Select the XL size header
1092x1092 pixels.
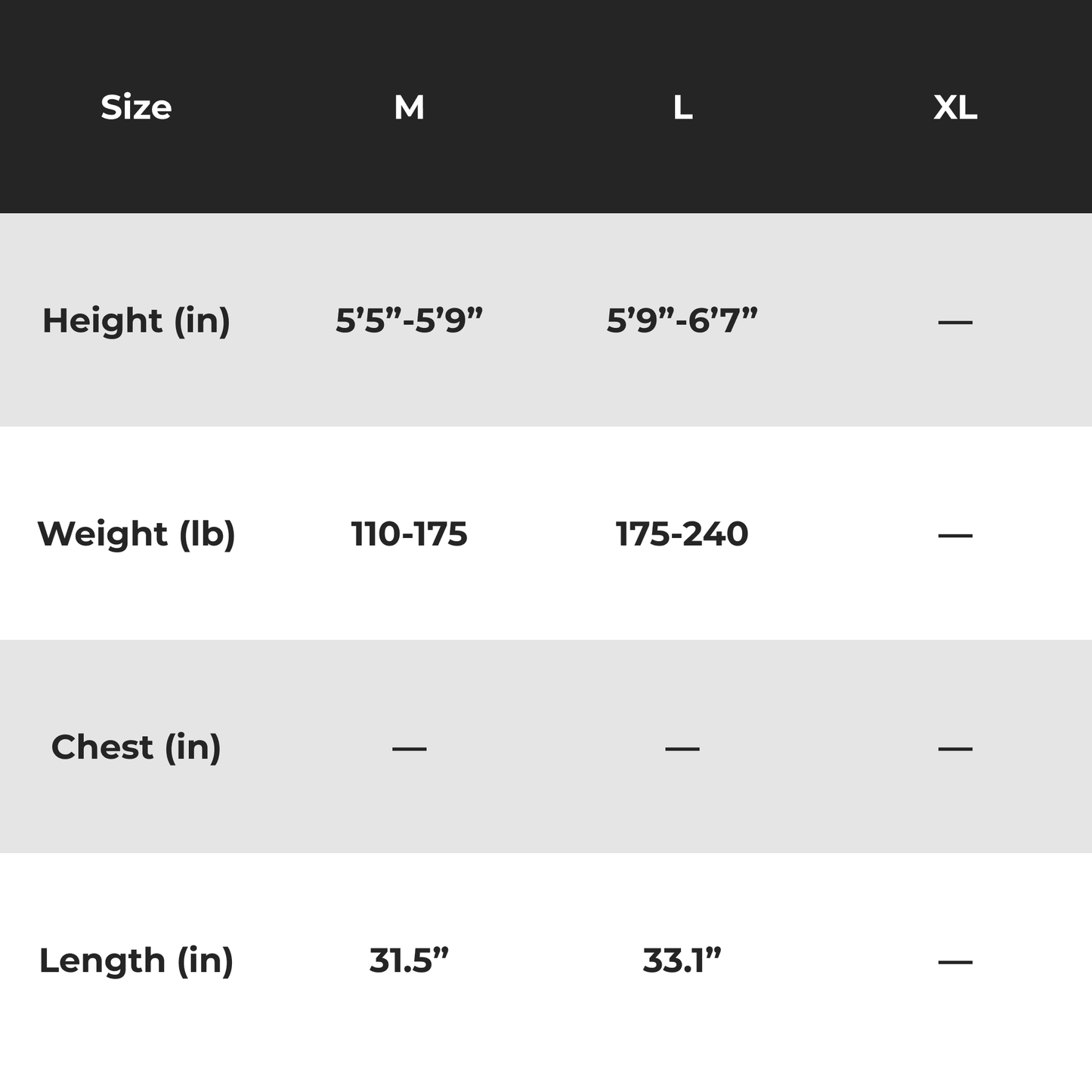click(955, 107)
